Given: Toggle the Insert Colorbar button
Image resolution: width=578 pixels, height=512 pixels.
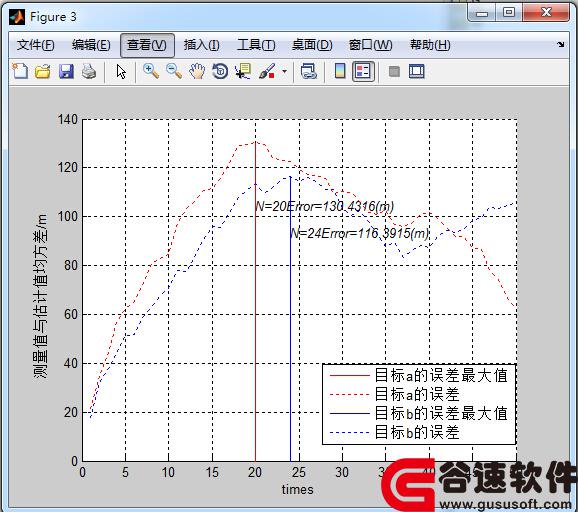Looking at the screenshot, I should tap(340, 71).
